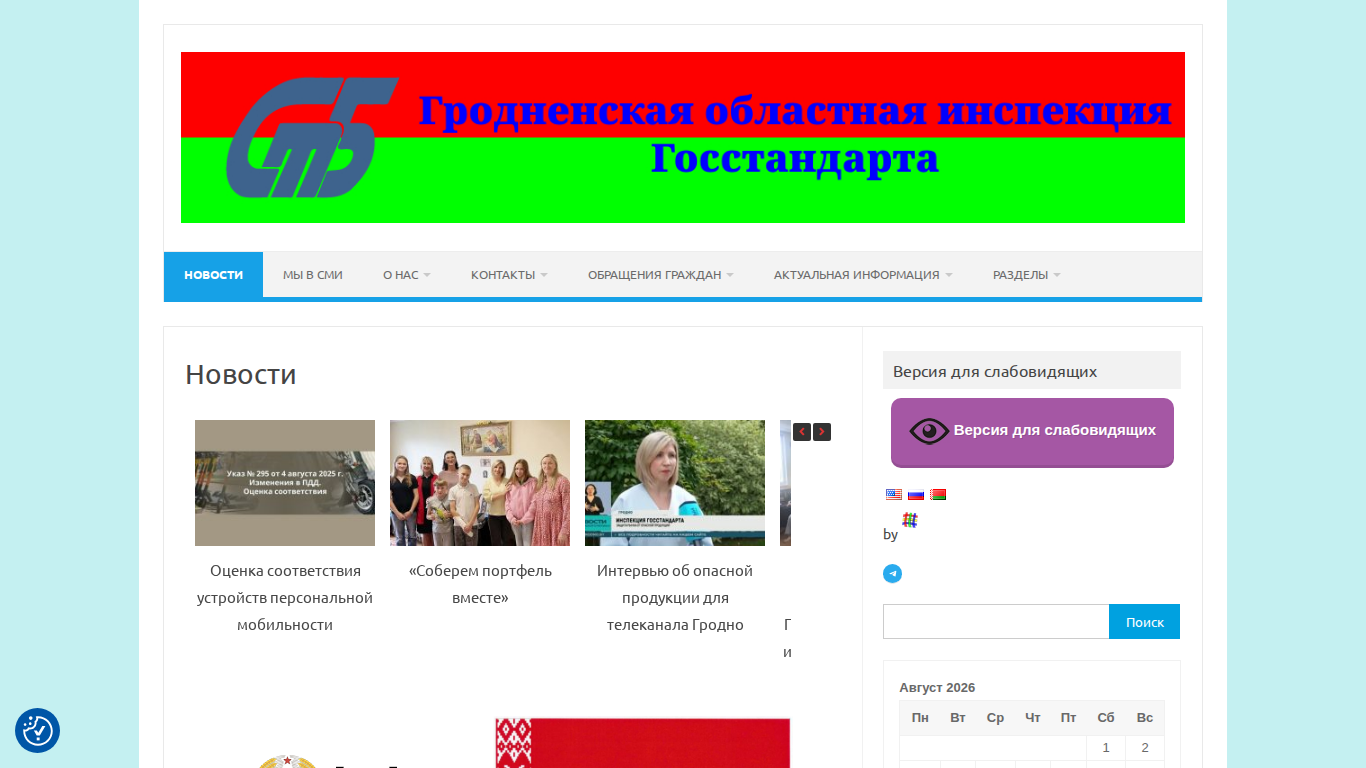Viewport: 1366px width, 768px height.
Task: Expand the «РАЗДЕЛЫ» dropdown menu
Action: 1027,275
